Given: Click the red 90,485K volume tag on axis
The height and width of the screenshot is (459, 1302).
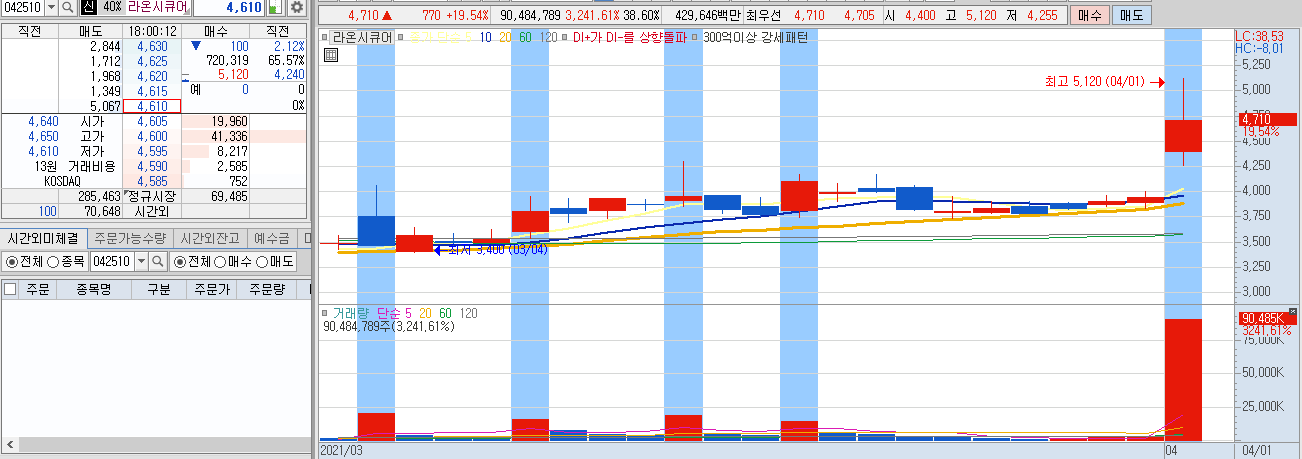Looking at the screenshot, I should click(1266, 319).
